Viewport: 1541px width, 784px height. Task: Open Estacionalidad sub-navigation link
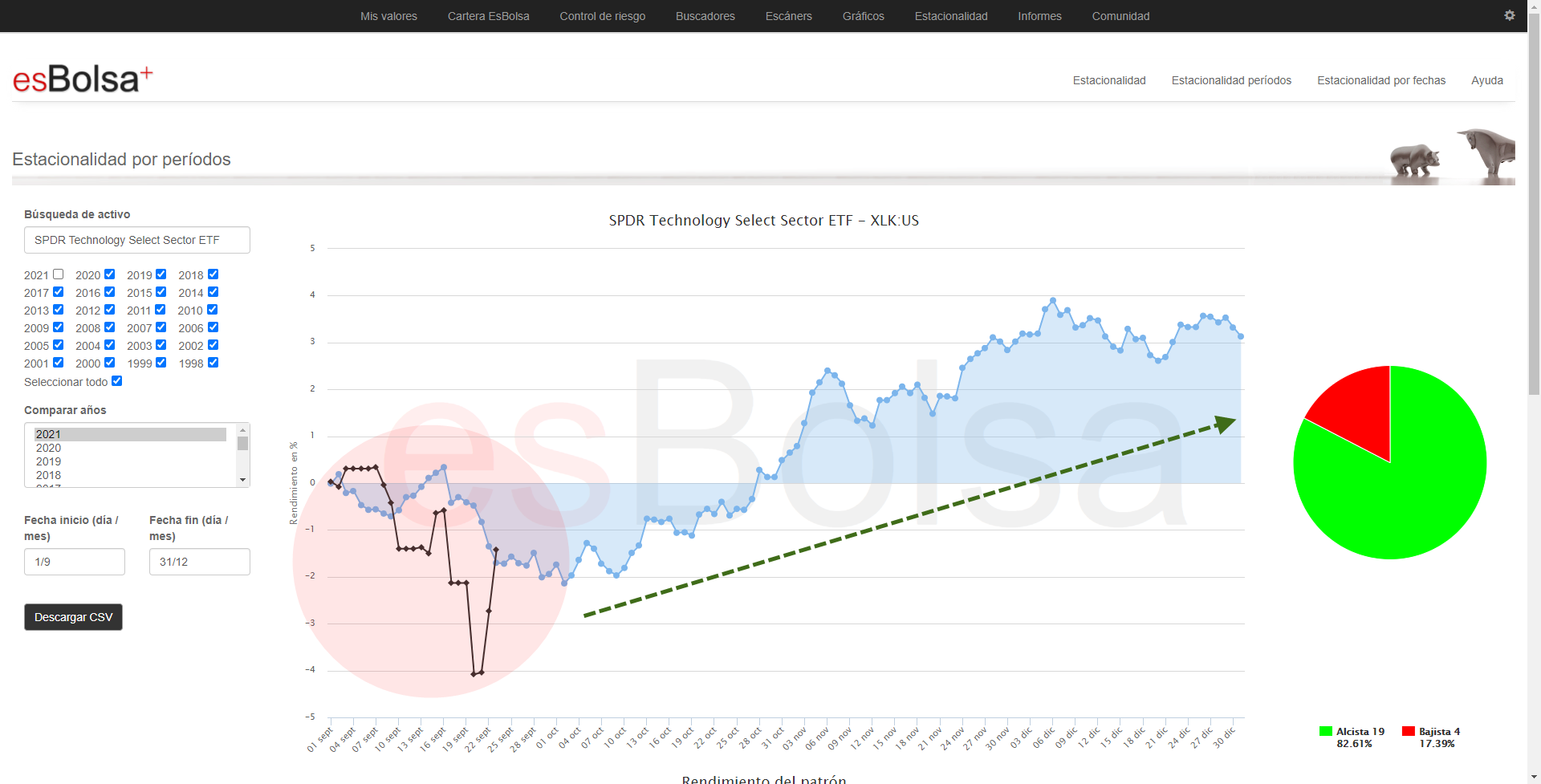point(1109,80)
